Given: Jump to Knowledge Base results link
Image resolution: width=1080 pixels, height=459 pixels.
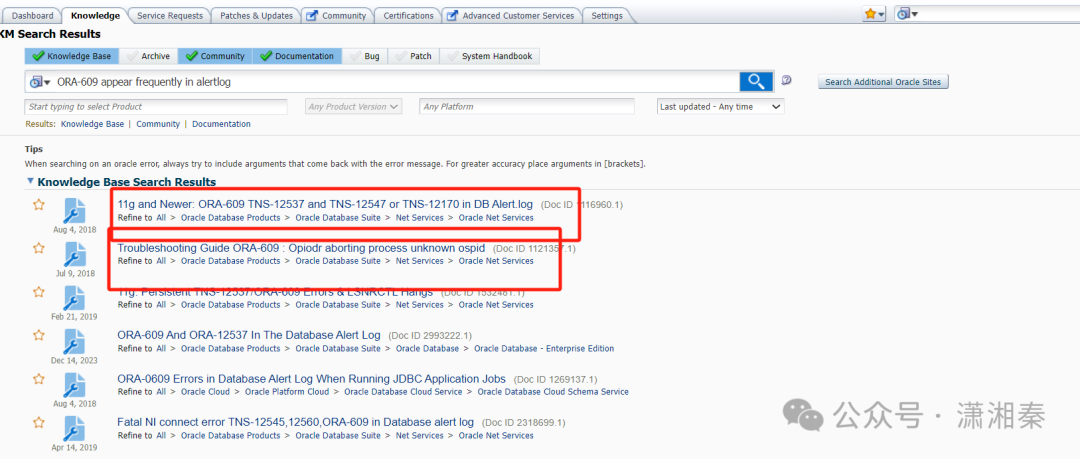Looking at the screenshot, I should (x=92, y=124).
